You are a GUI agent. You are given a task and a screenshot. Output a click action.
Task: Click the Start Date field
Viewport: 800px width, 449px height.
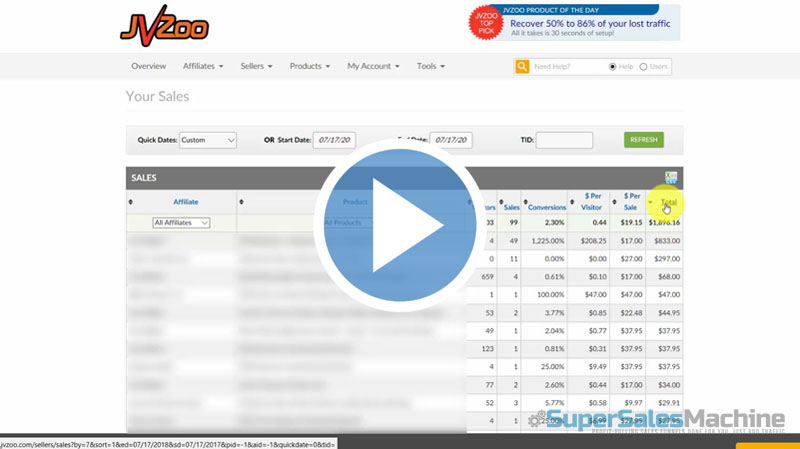[x=335, y=140]
